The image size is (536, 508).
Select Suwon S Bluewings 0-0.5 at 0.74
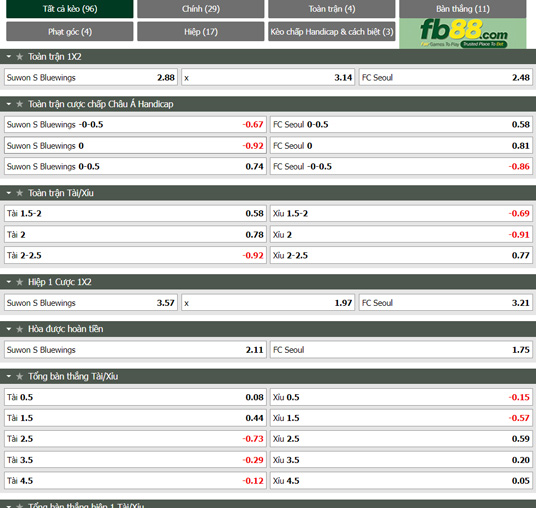(x=135, y=166)
